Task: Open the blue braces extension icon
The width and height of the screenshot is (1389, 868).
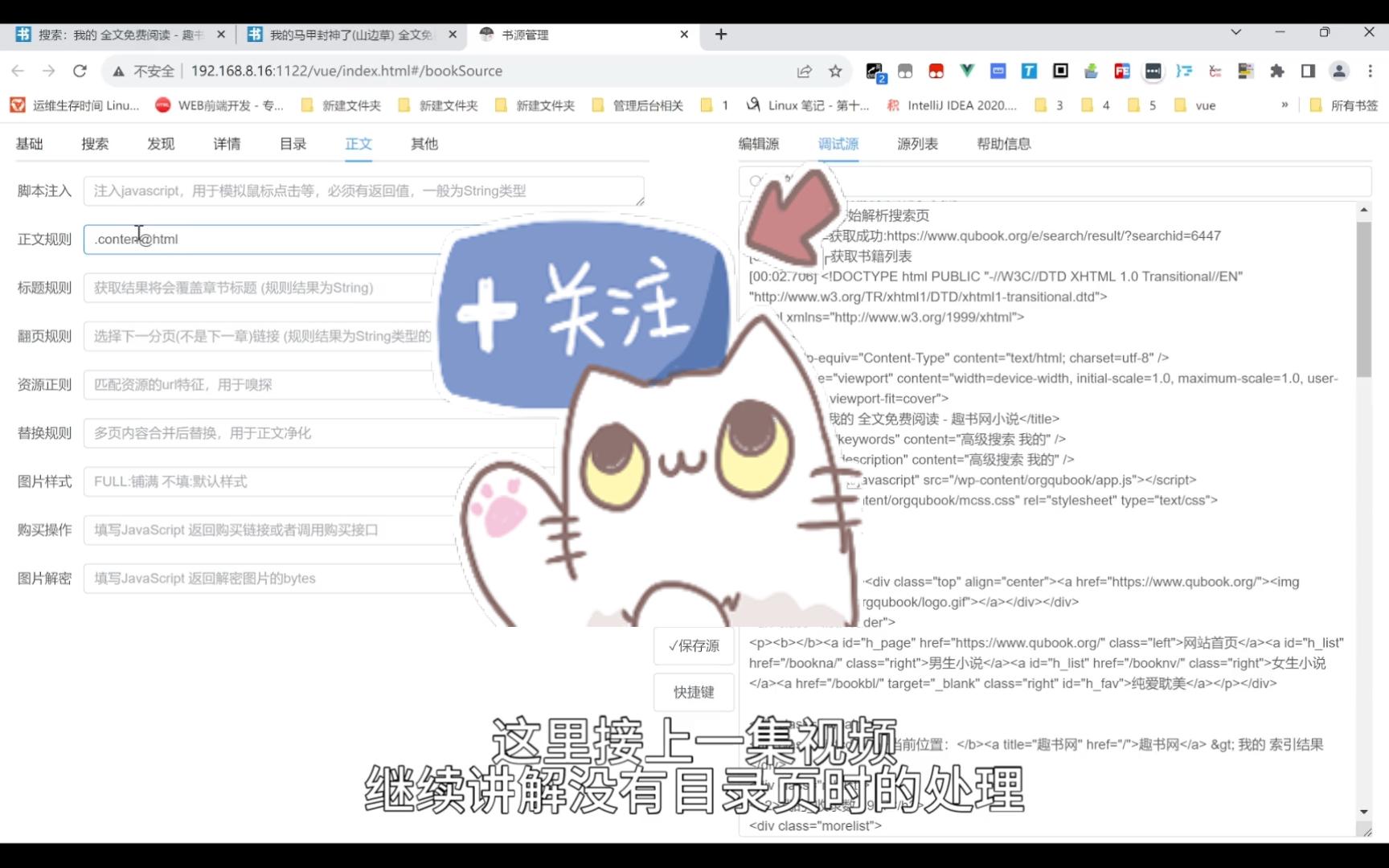Action: pos(1184,71)
